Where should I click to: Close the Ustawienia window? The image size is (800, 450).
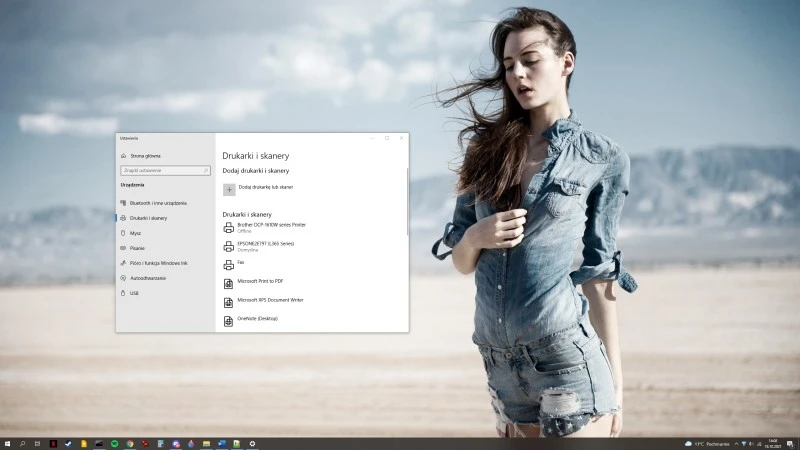pyautogui.click(x=402, y=138)
